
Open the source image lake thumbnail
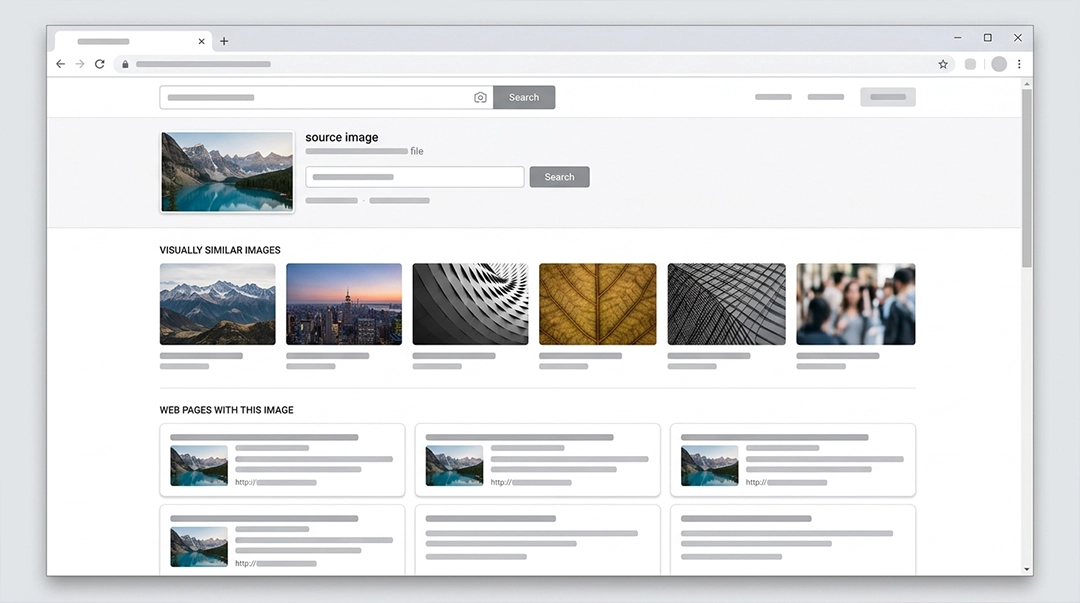pos(227,172)
